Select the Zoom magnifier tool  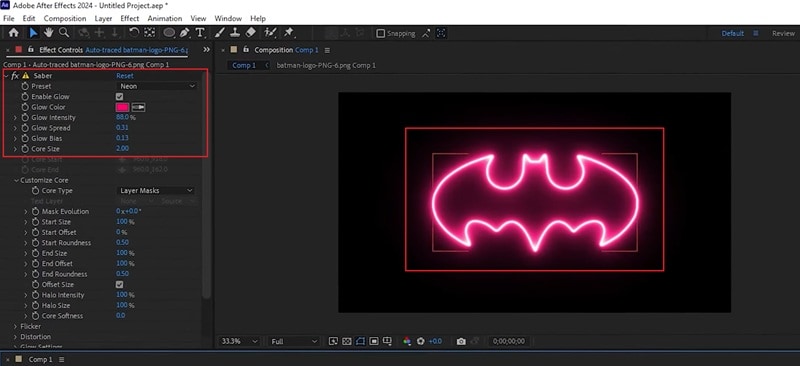tap(64, 33)
